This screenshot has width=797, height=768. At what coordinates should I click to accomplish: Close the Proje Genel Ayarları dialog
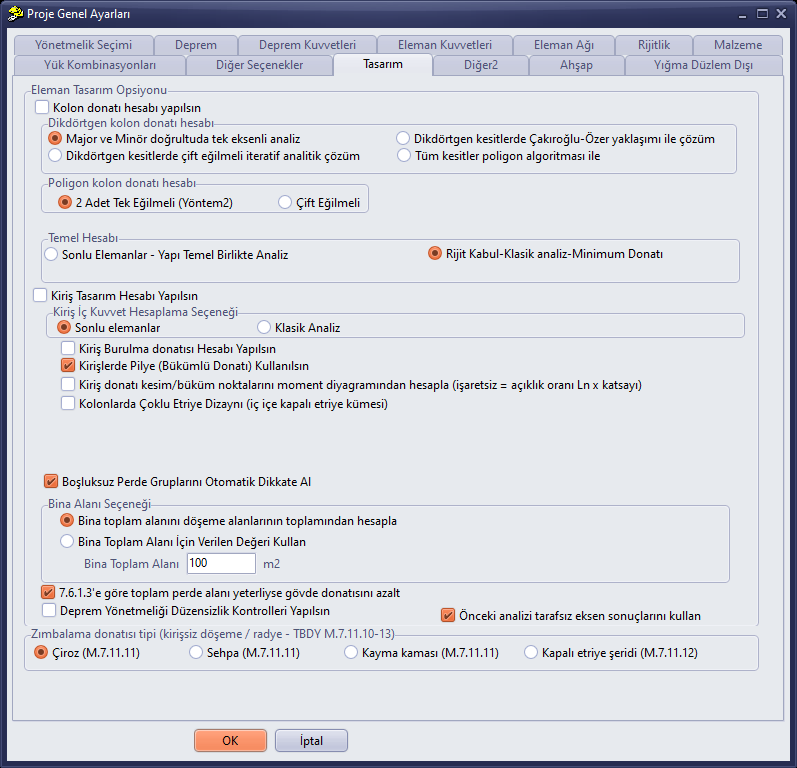point(781,14)
